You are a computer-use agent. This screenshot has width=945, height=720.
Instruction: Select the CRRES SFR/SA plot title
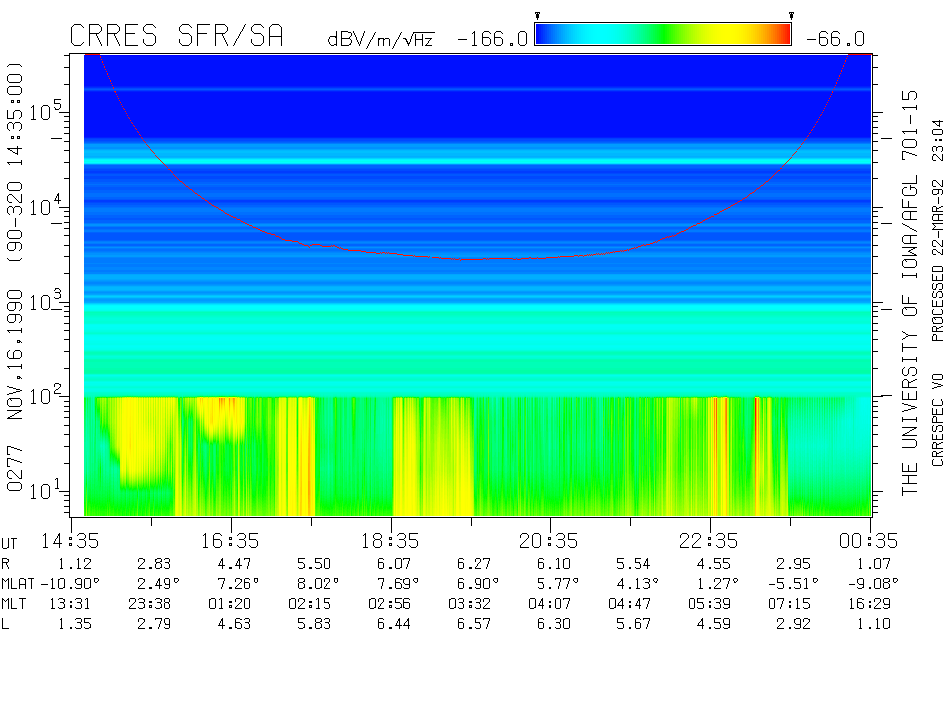tap(176, 37)
